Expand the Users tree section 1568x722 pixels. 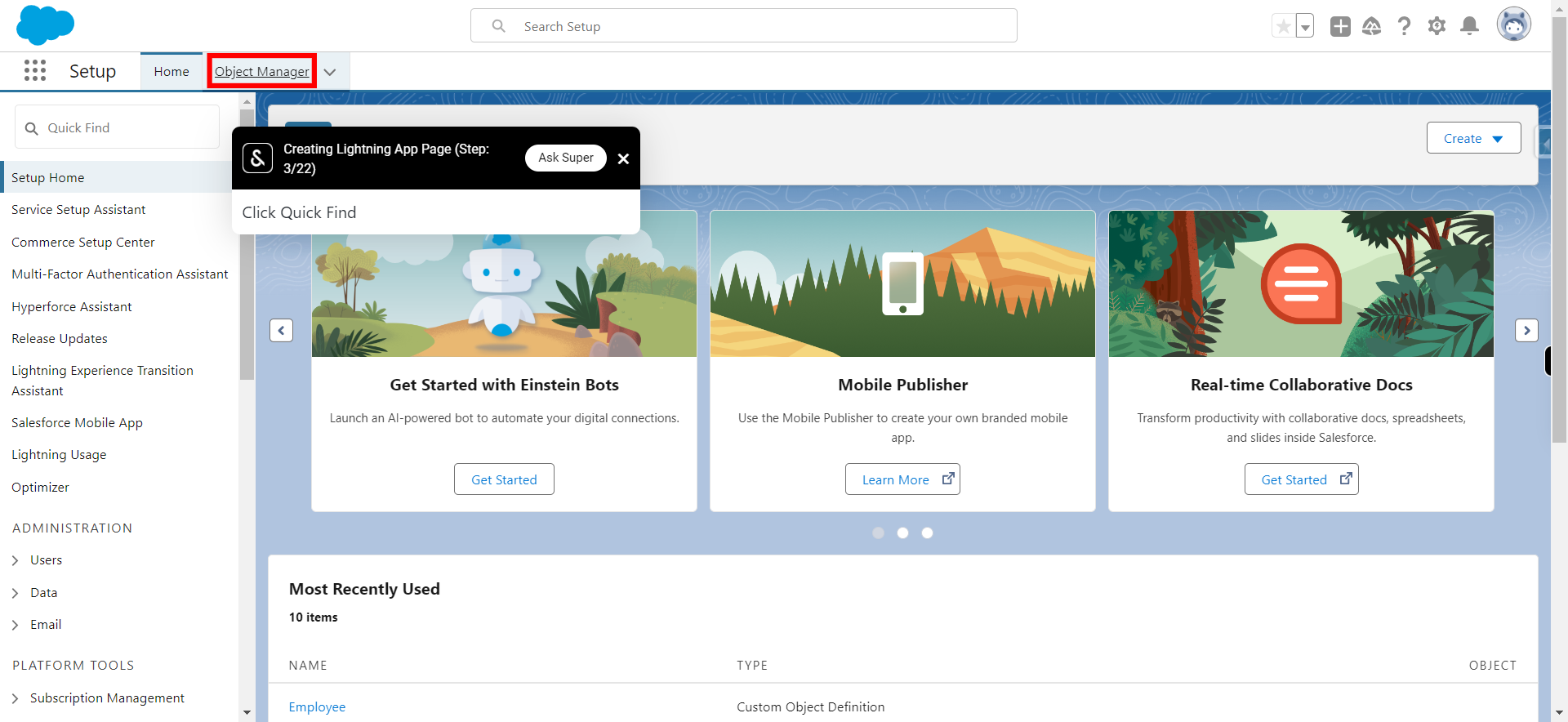tap(15, 560)
